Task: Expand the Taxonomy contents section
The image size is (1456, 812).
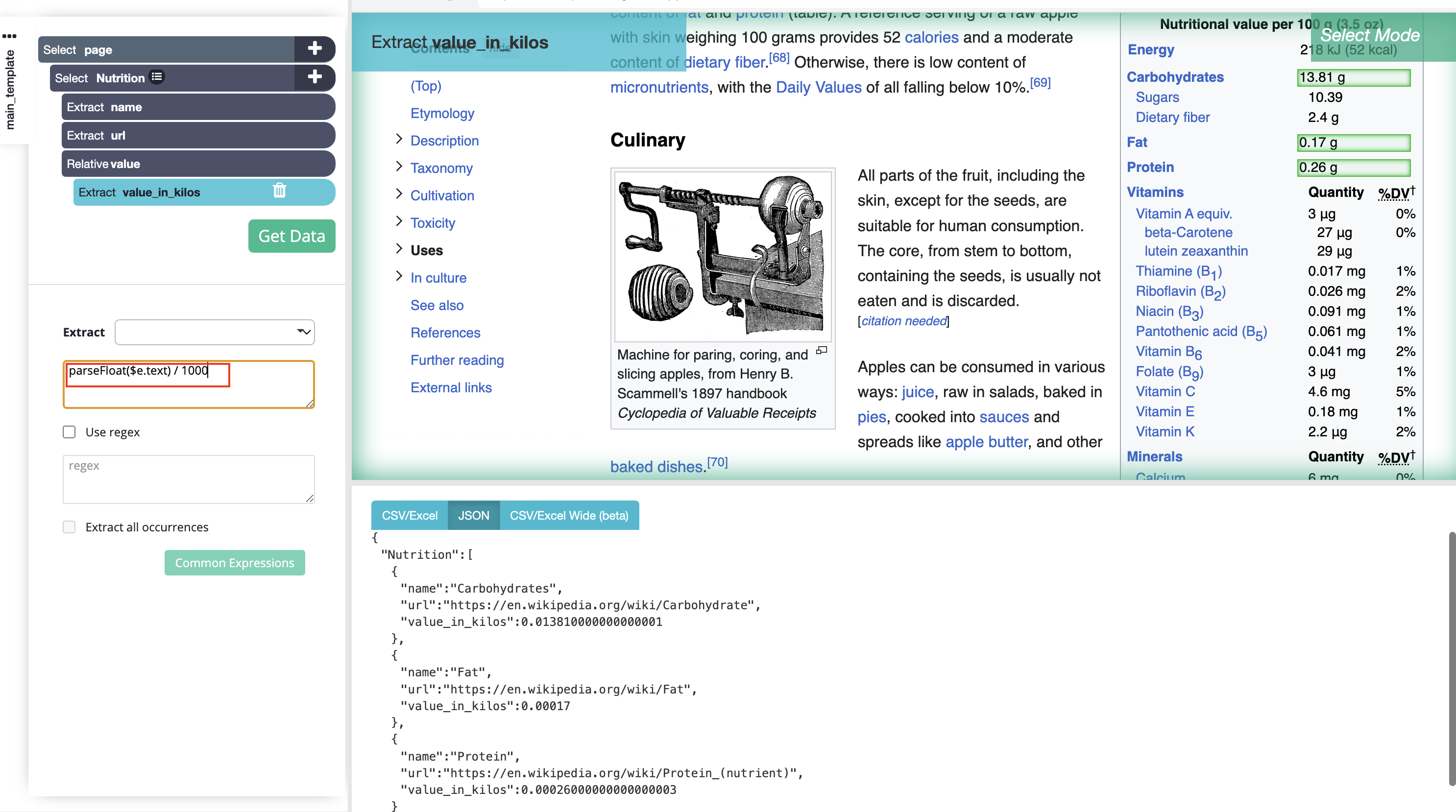Action: (x=399, y=166)
